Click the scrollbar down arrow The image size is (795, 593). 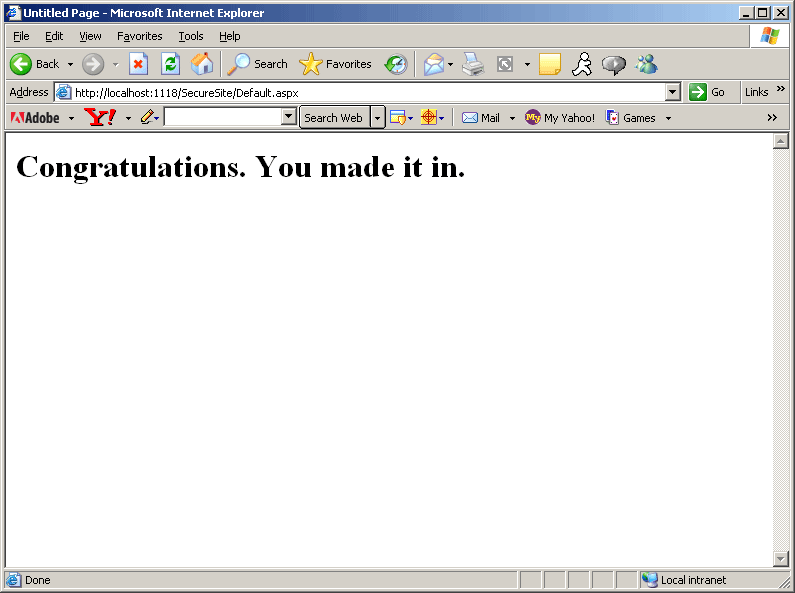coord(781,559)
